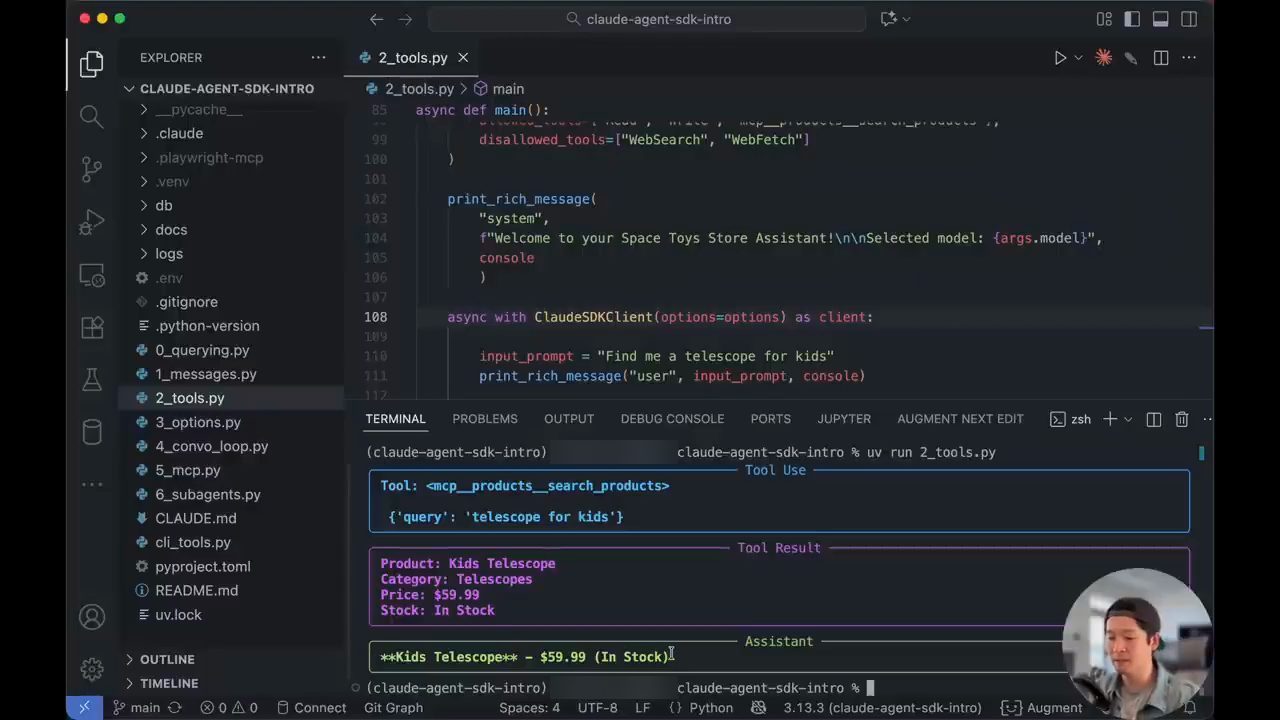Click Git Graph in the status bar
This screenshot has width=1280, height=720.
393,707
